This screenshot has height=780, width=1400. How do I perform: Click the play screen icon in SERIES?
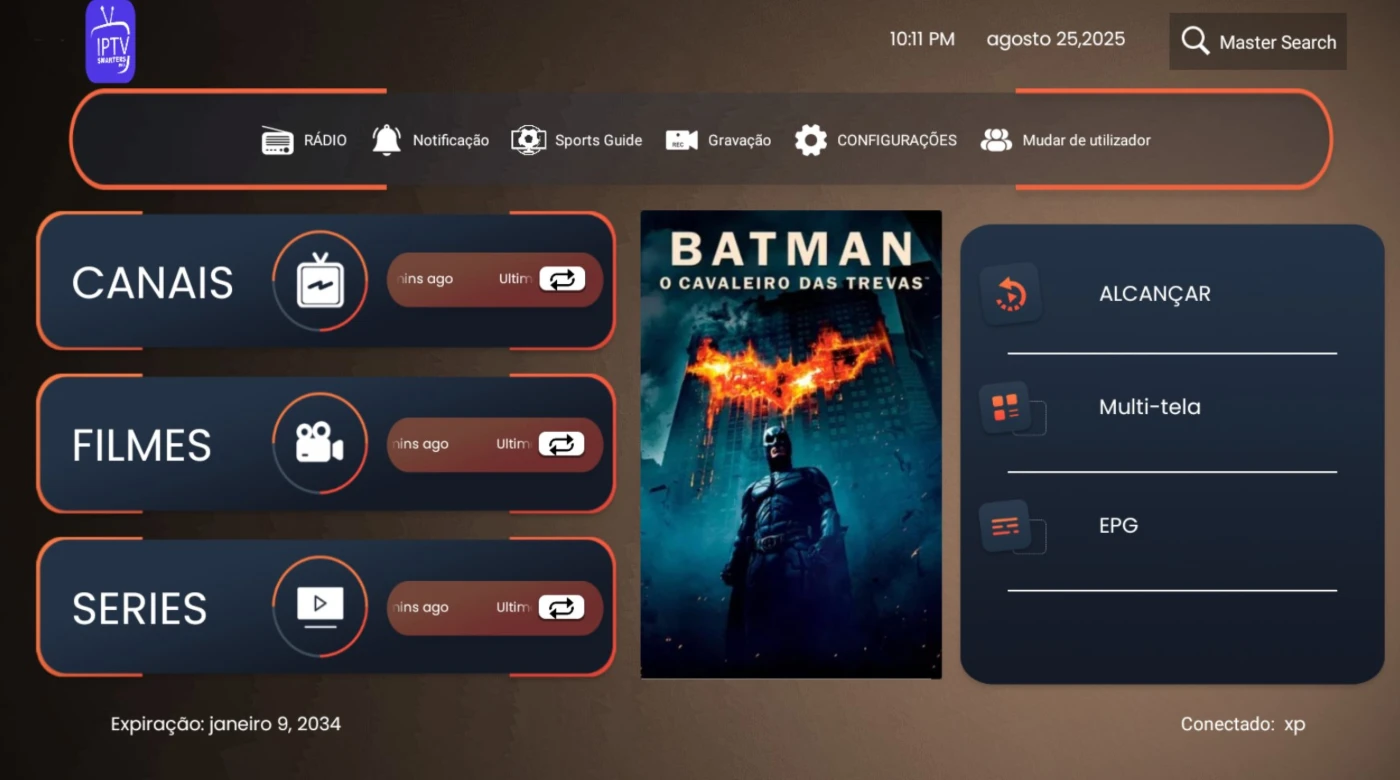320,607
